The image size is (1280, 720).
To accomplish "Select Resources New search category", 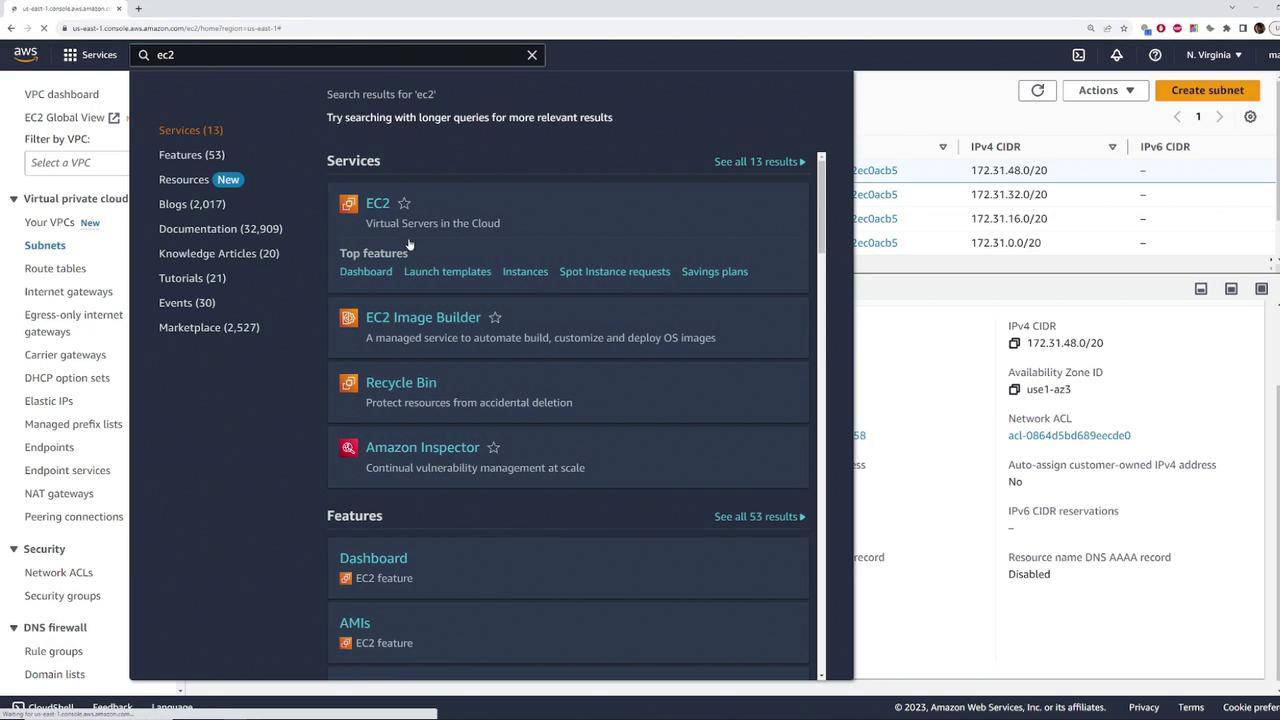I will point(200,180).
